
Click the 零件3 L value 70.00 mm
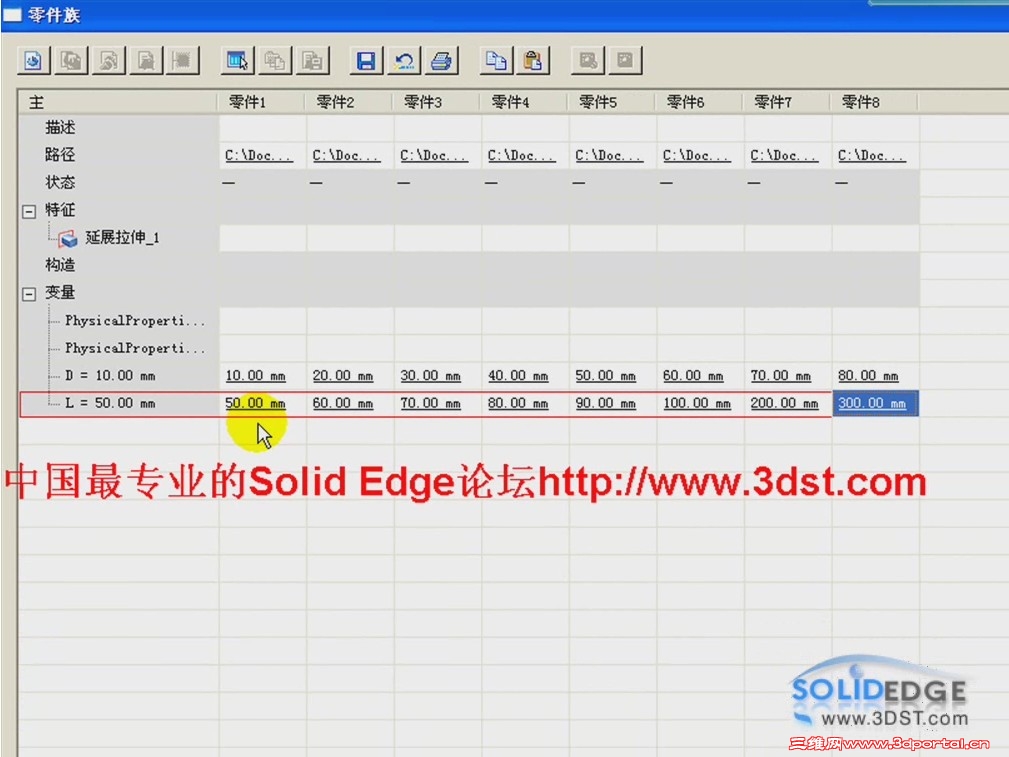(430, 404)
